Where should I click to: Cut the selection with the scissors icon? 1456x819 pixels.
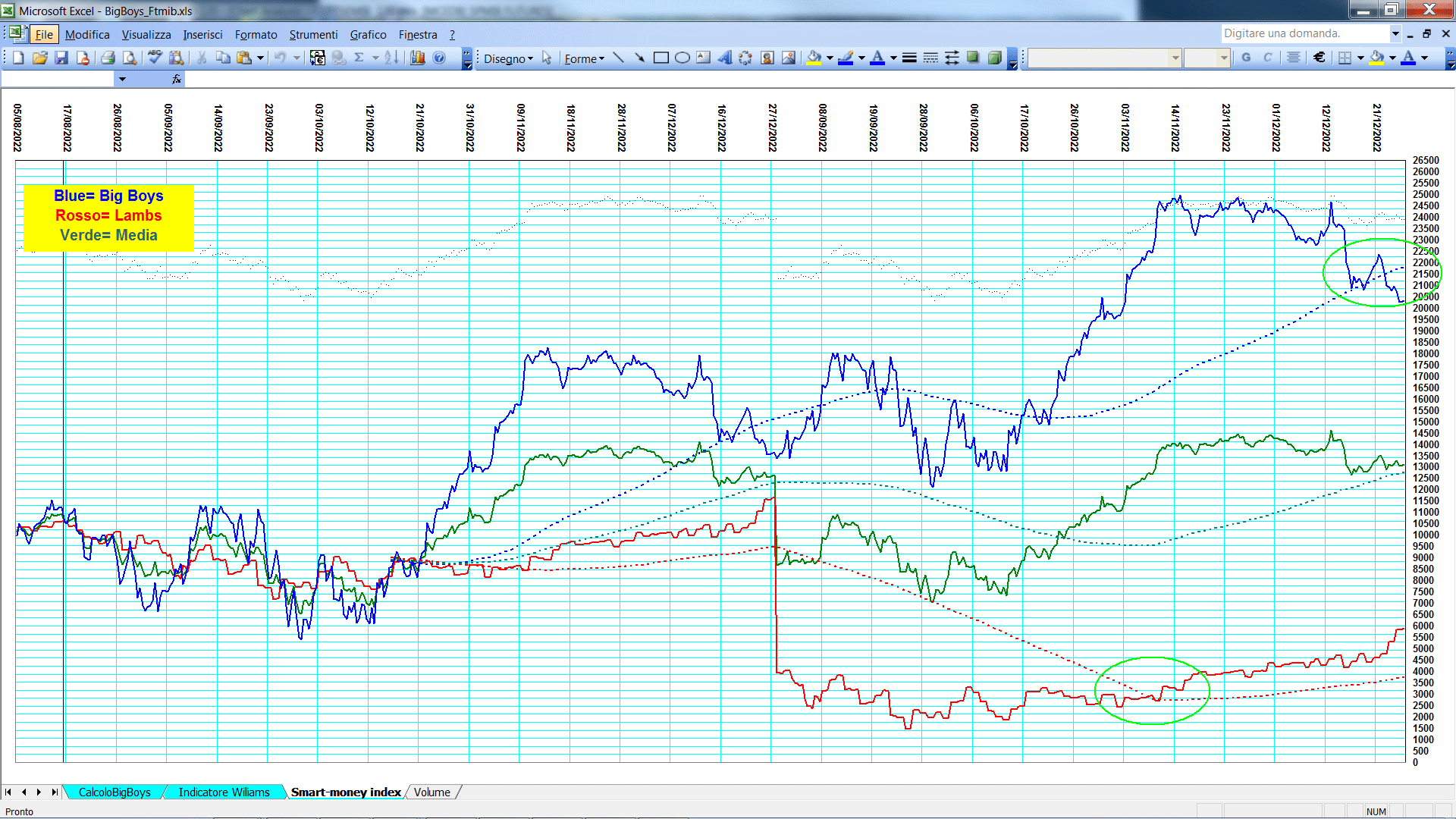(x=201, y=58)
